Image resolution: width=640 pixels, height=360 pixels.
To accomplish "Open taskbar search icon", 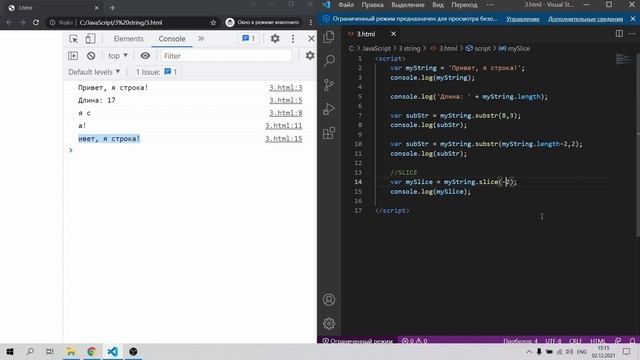I will click(30, 351).
